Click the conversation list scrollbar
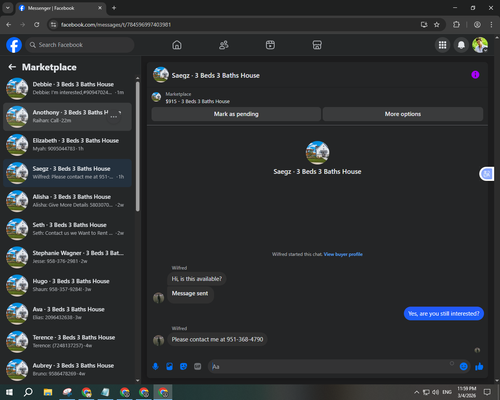The width and height of the screenshot is (500, 400). 138,147
